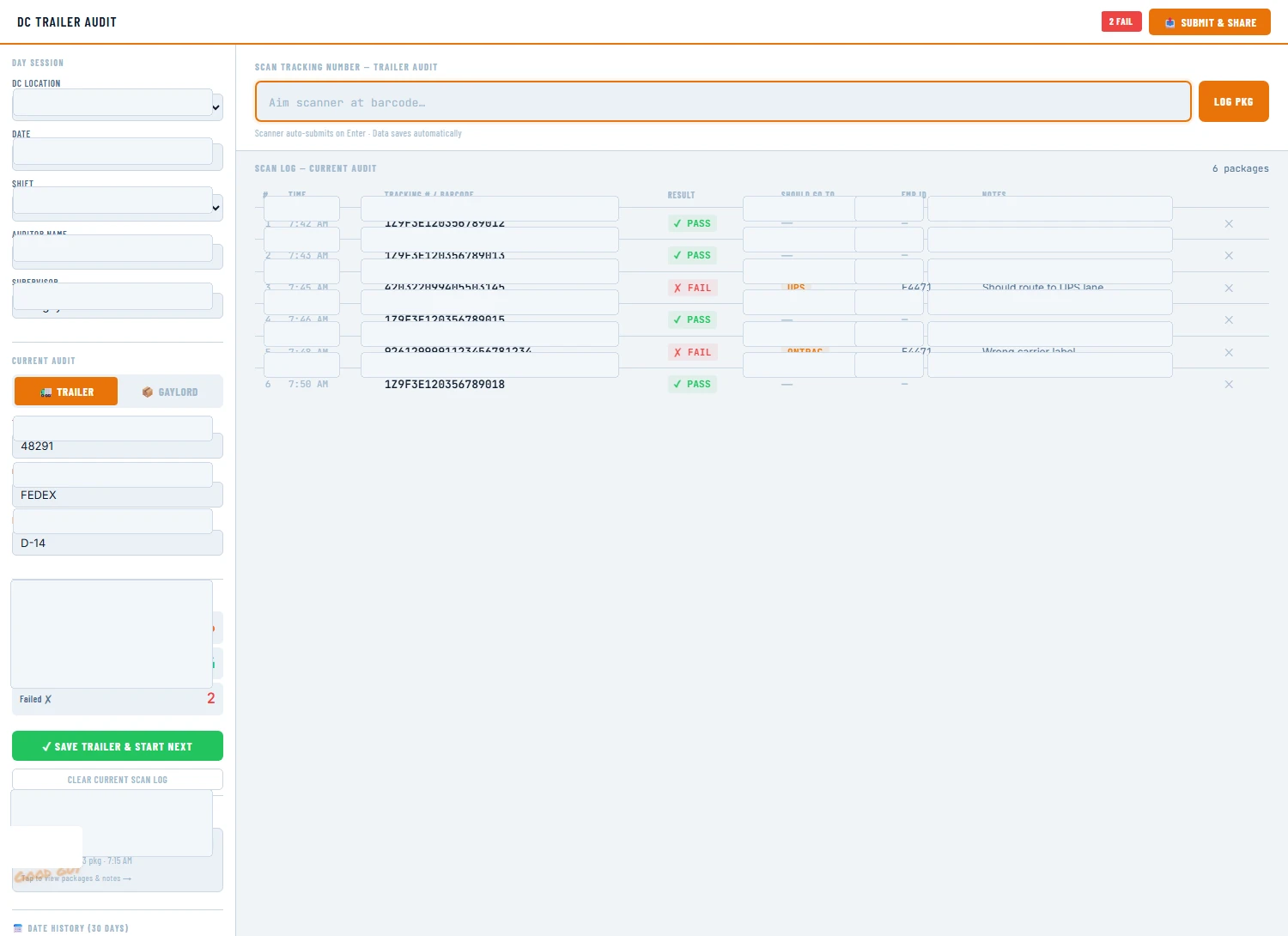Delete the failed UPS lane scan row

[x=1229, y=289]
